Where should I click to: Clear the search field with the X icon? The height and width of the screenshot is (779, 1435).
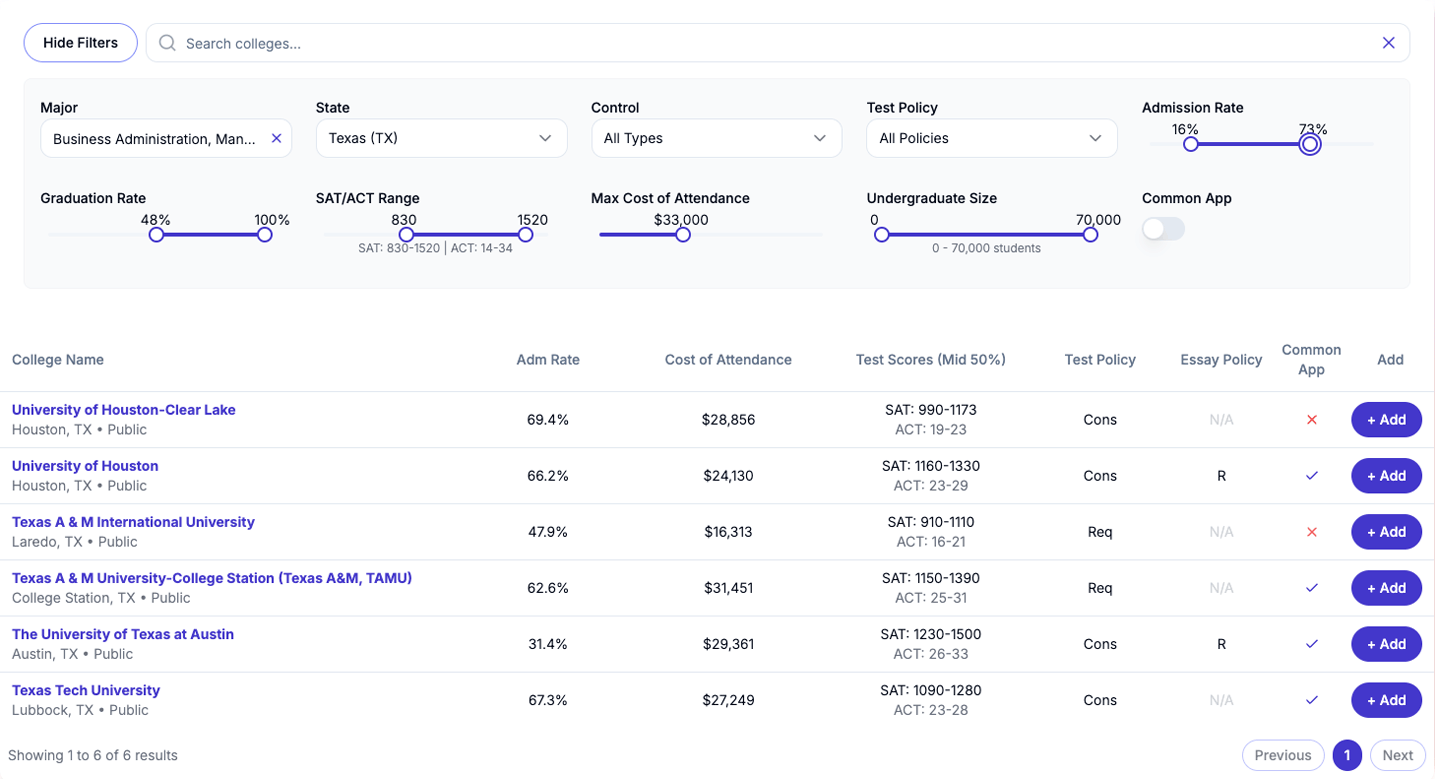(x=1388, y=43)
